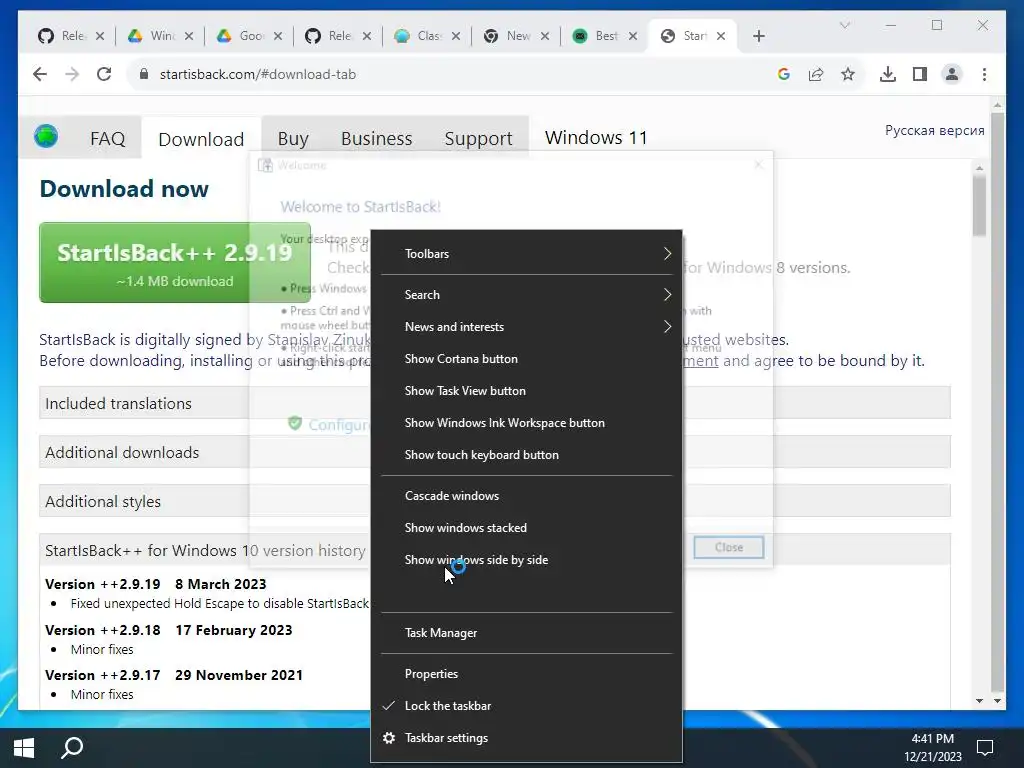
Task: Expand the Included translations section
Action: coord(494,403)
